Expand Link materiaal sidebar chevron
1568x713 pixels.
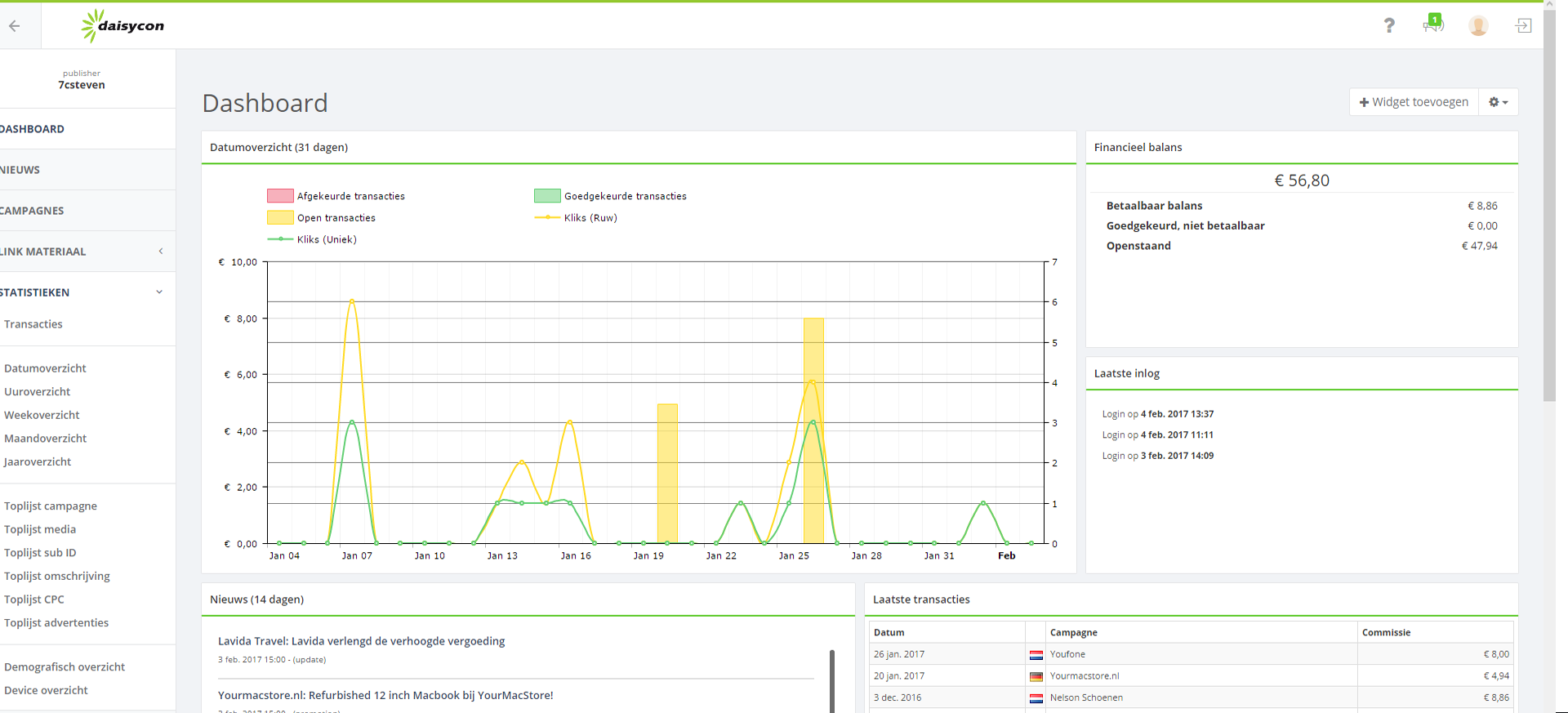pos(161,252)
